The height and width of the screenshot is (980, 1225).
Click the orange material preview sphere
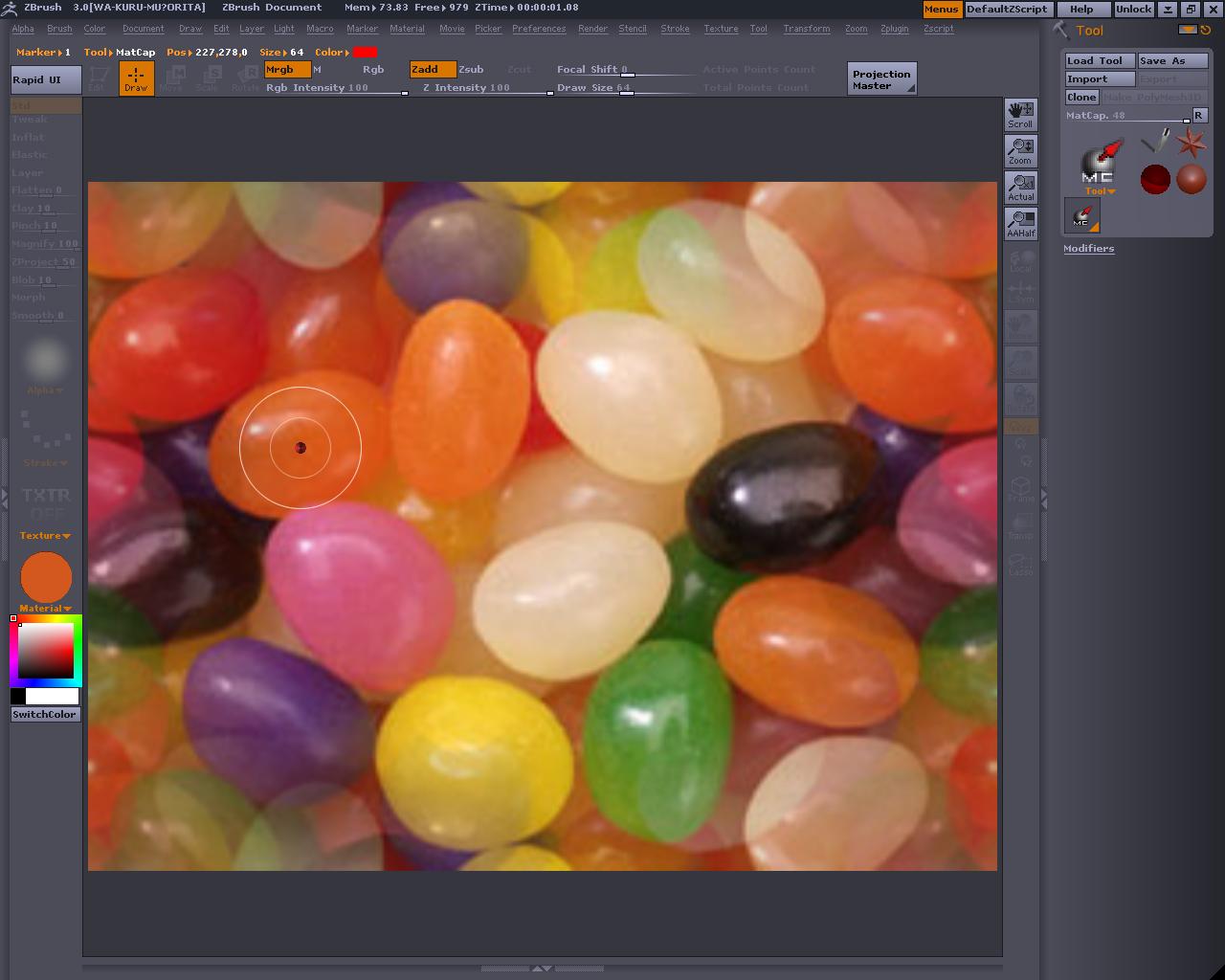(46, 577)
